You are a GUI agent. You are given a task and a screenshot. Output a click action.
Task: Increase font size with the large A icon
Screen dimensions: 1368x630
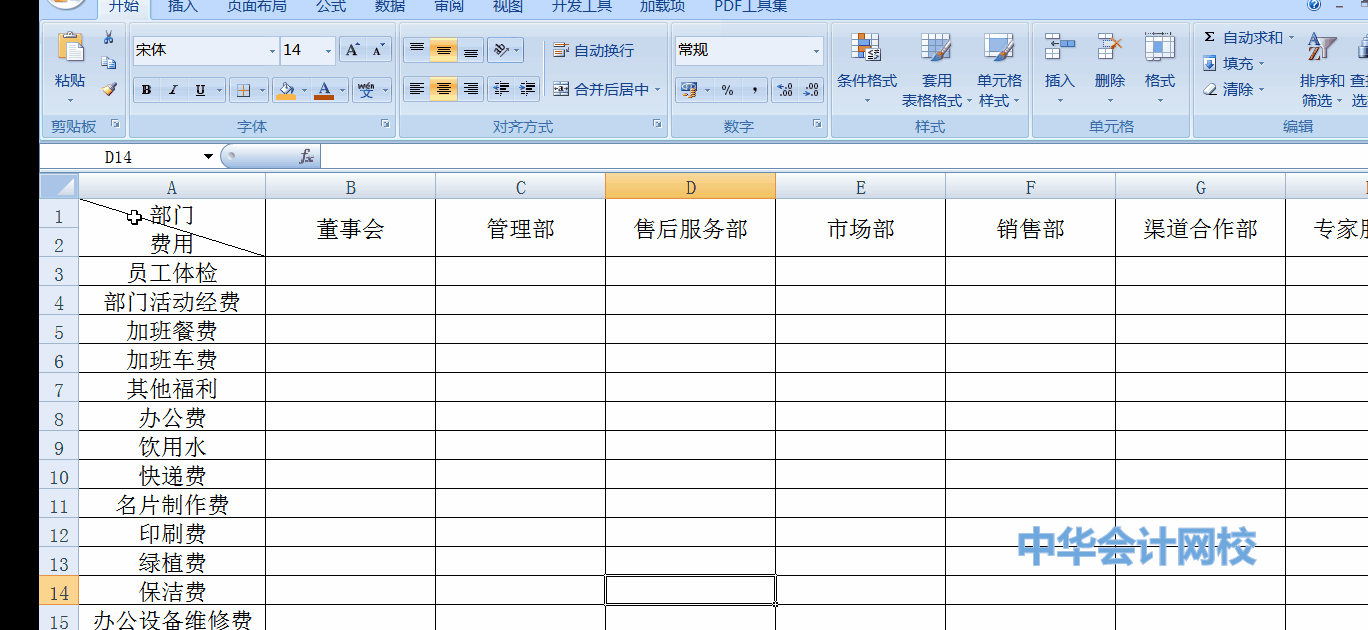353,50
